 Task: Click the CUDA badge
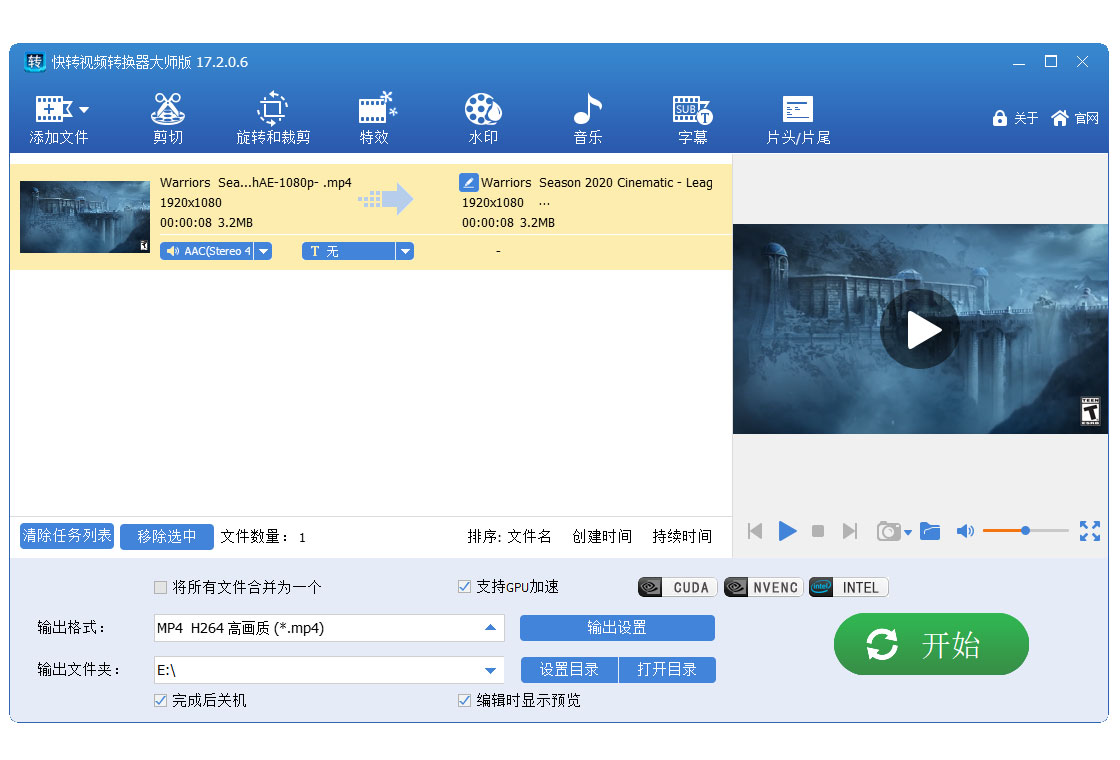tap(677, 587)
